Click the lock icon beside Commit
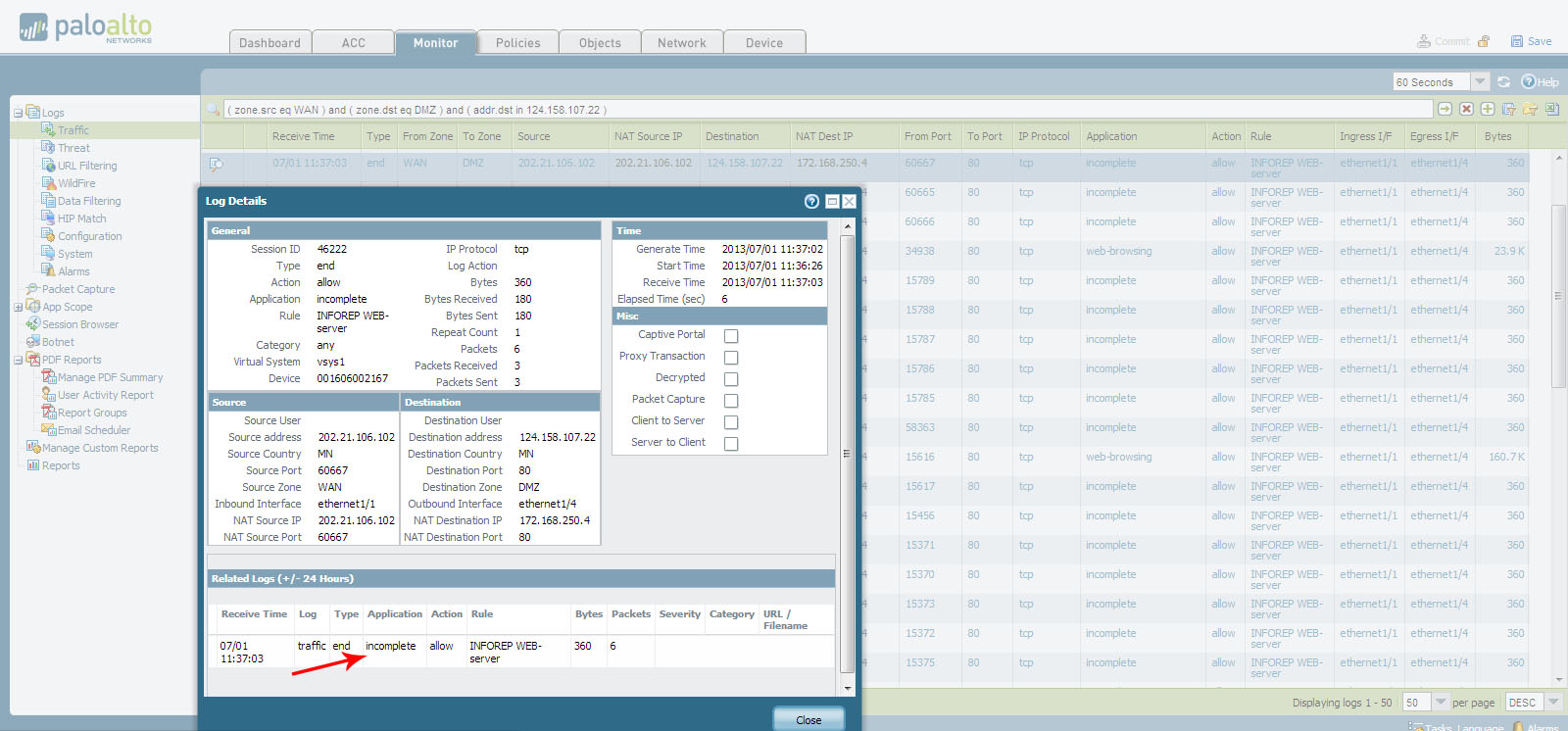The height and width of the screenshot is (731, 1568). [1484, 41]
